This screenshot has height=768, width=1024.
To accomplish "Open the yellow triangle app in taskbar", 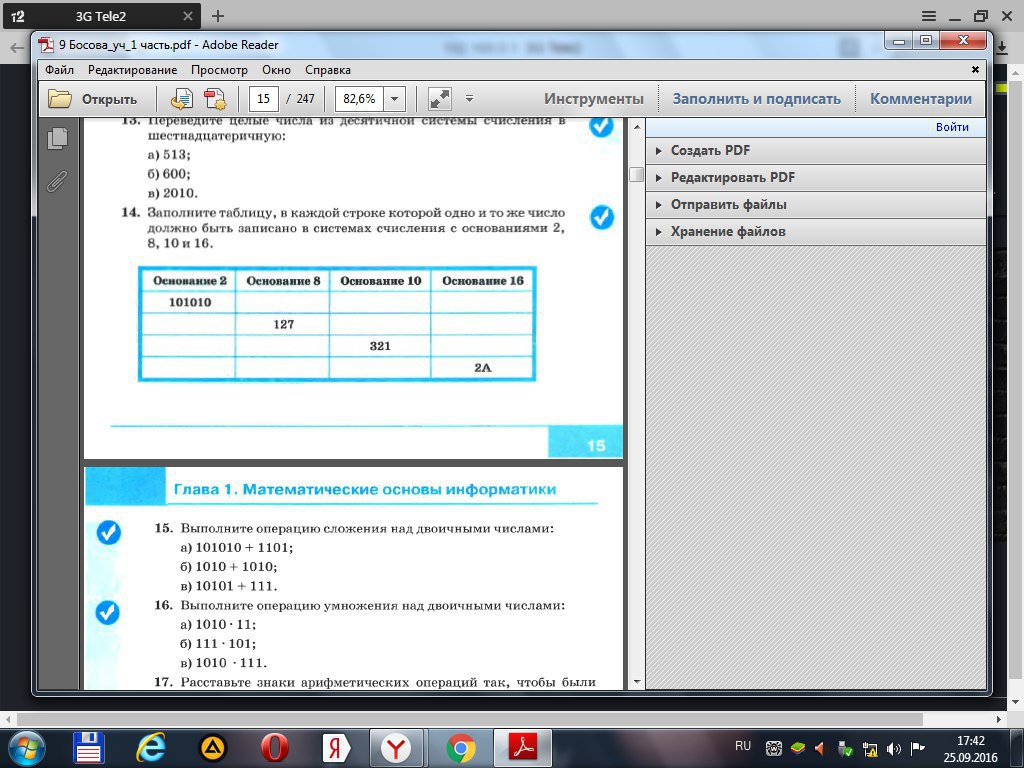I will click(212, 748).
